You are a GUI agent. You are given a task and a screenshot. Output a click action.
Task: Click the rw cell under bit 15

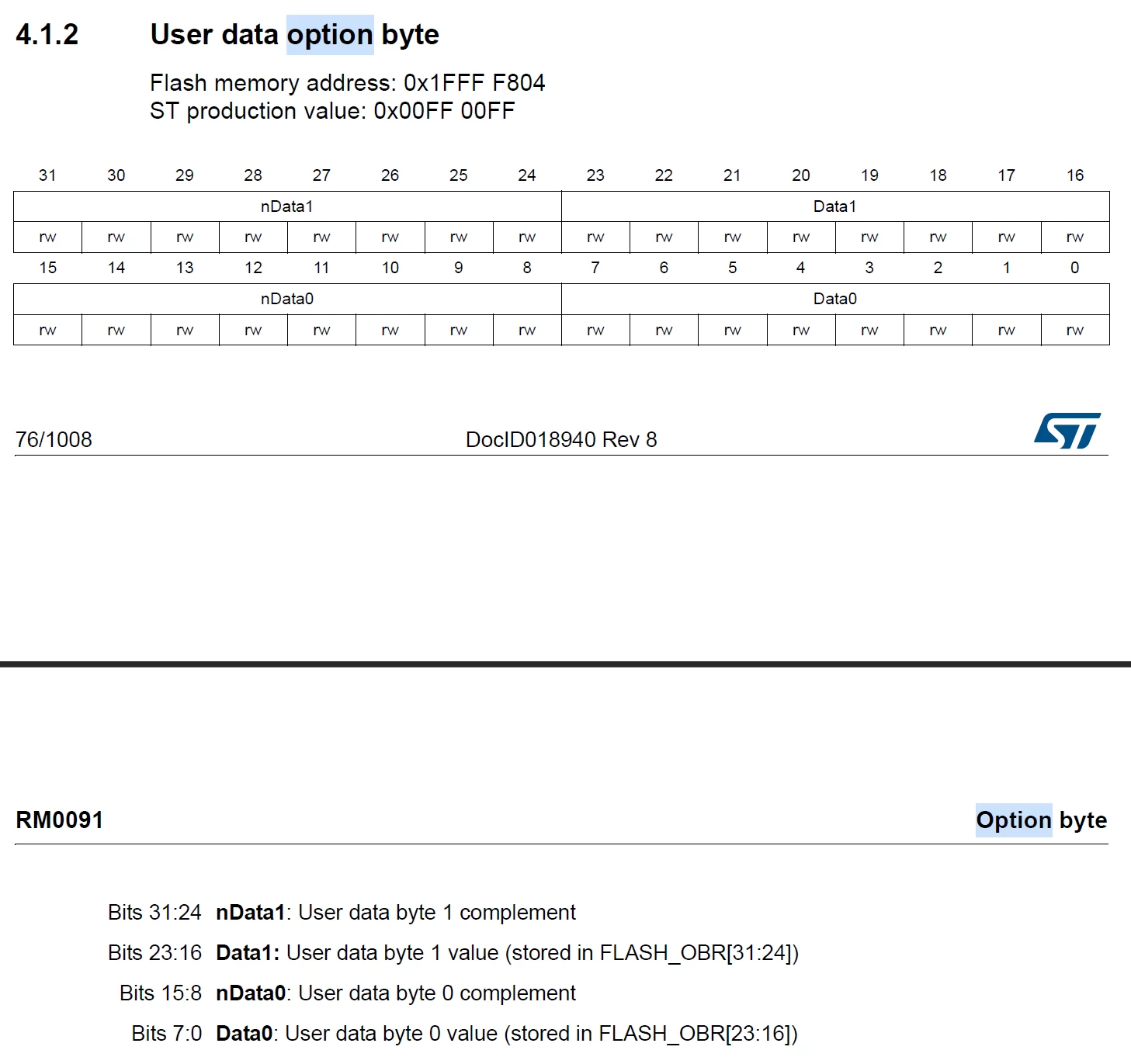pyautogui.click(x=47, y=330)
